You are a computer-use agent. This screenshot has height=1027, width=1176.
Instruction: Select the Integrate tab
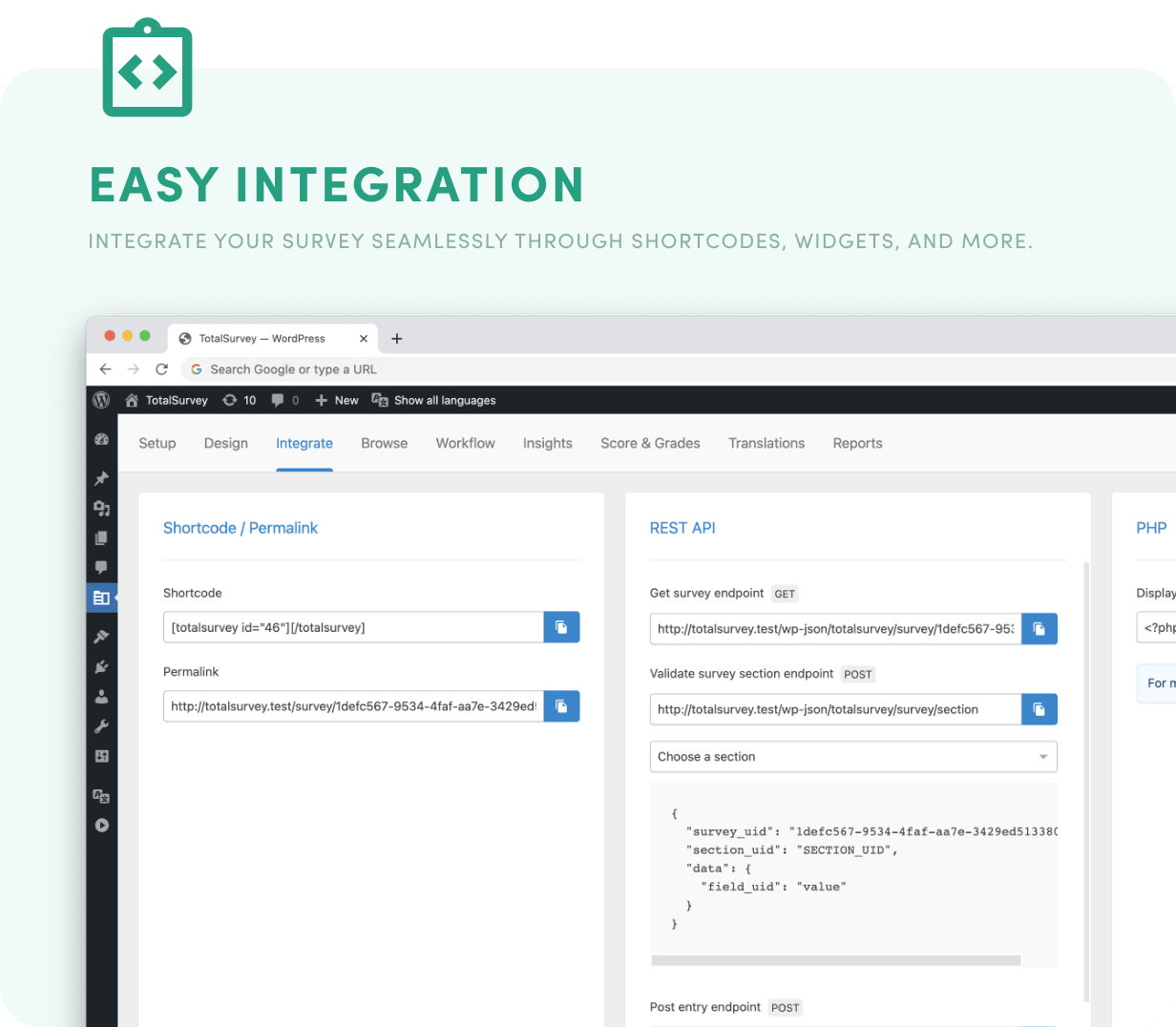tap(304, 443)
